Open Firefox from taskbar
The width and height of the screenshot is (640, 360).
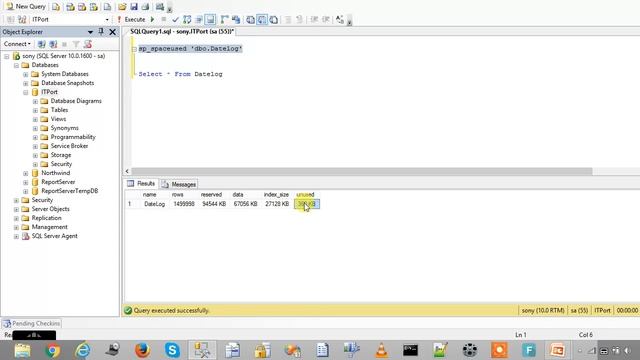pos(142,350)
